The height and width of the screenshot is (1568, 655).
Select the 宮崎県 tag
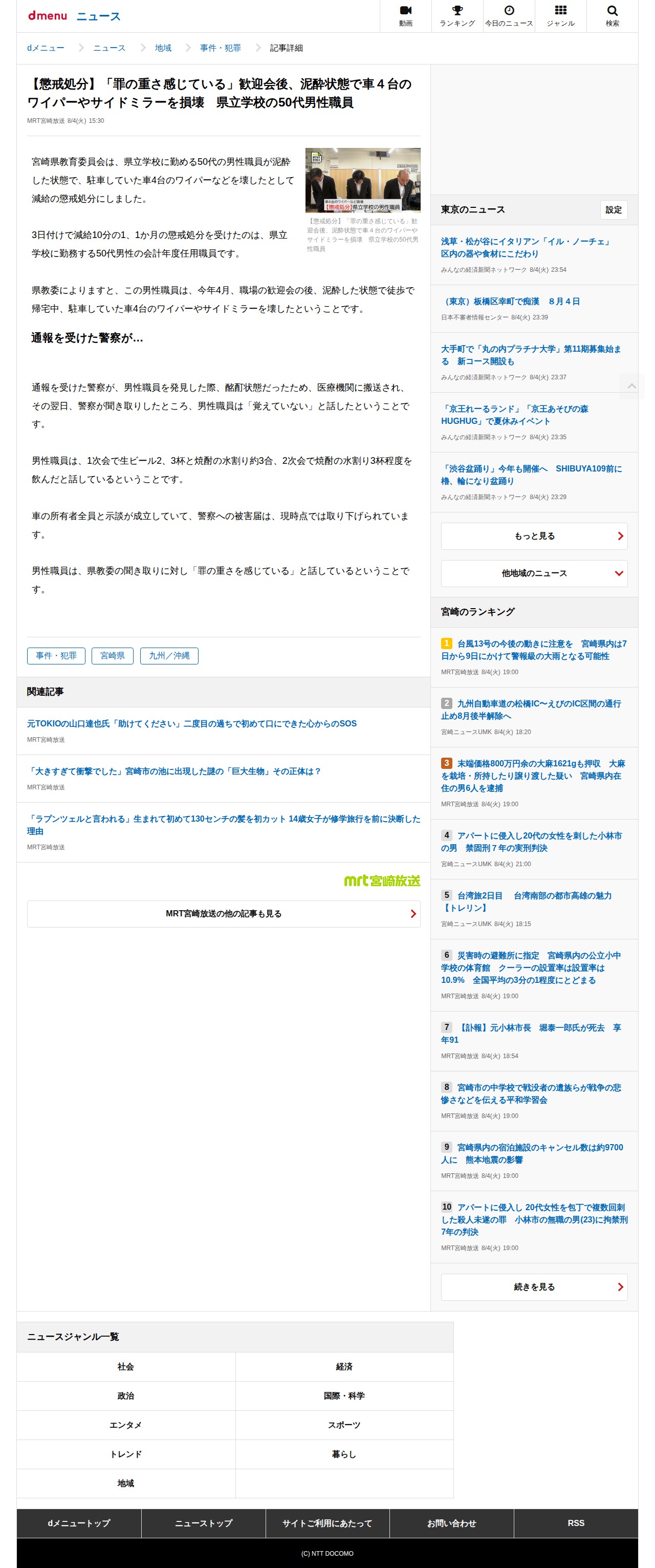click(112, 656)
